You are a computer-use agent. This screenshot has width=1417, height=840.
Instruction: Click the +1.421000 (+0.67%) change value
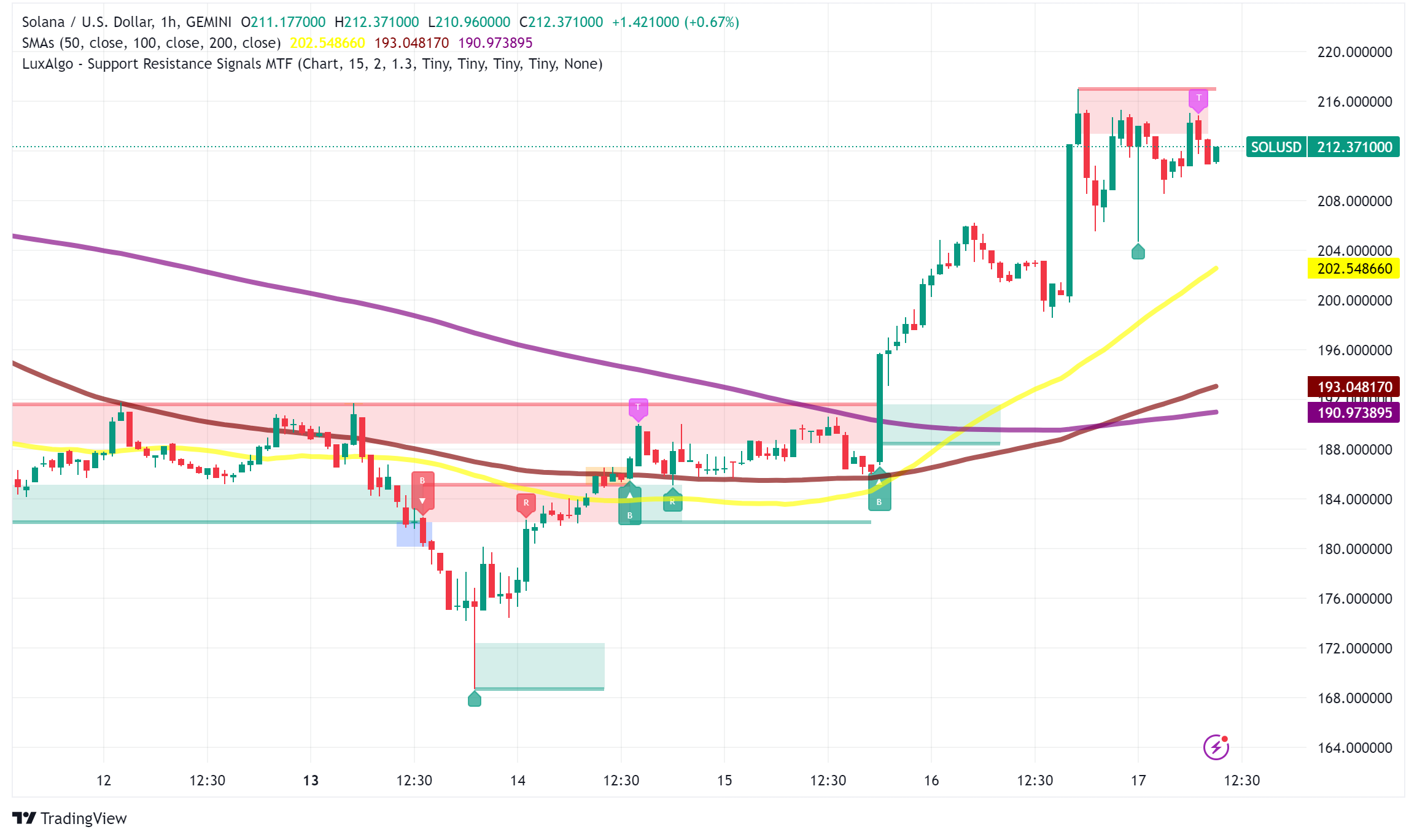(675, 22)
